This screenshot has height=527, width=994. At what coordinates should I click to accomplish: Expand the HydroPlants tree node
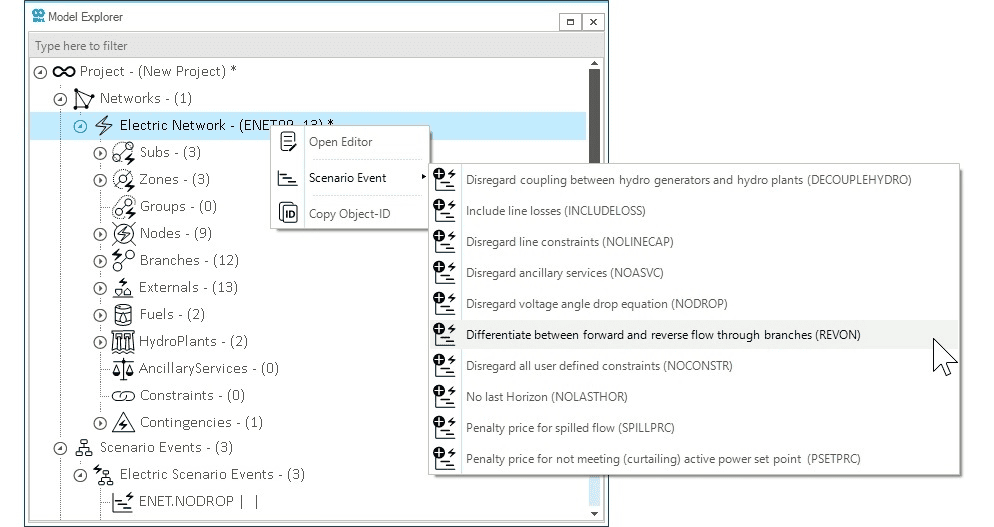pyautogui.click(x=100, y=342)
